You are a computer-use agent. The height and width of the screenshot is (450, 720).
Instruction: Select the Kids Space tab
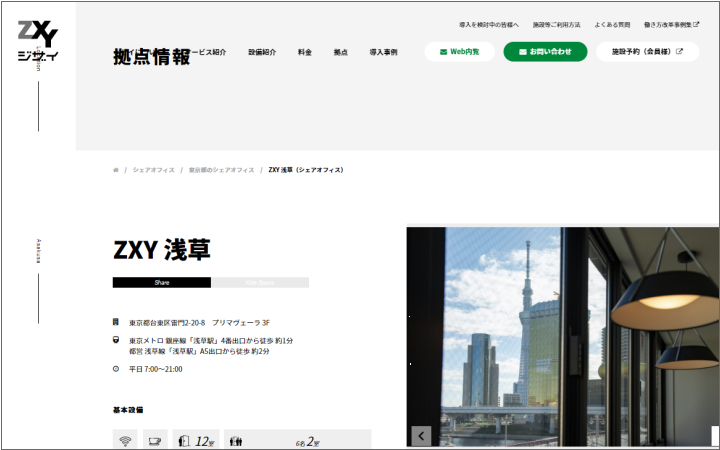260,282
